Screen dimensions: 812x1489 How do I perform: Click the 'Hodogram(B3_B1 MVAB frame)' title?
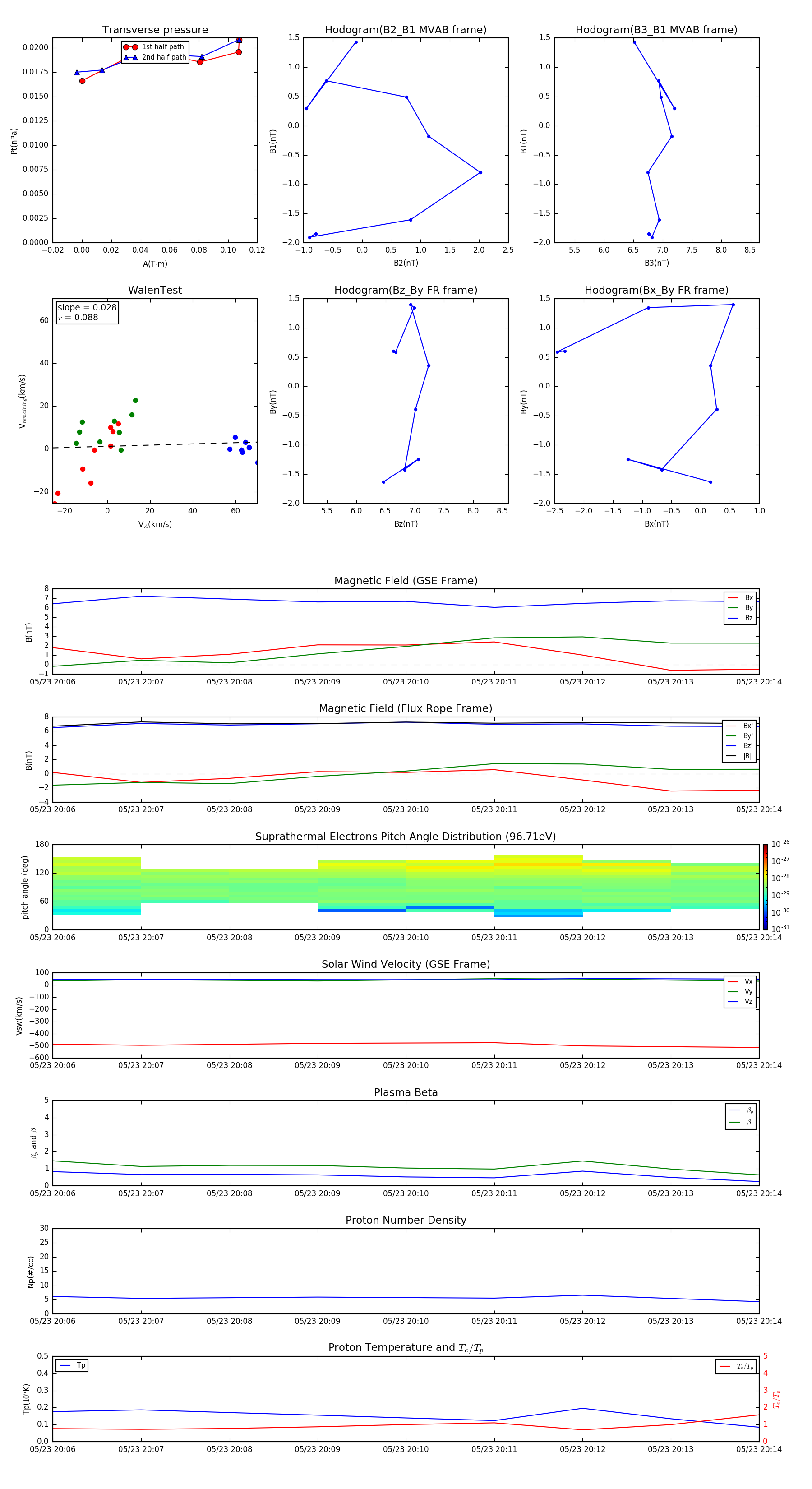pyautogui.click(x=656, y=30)
